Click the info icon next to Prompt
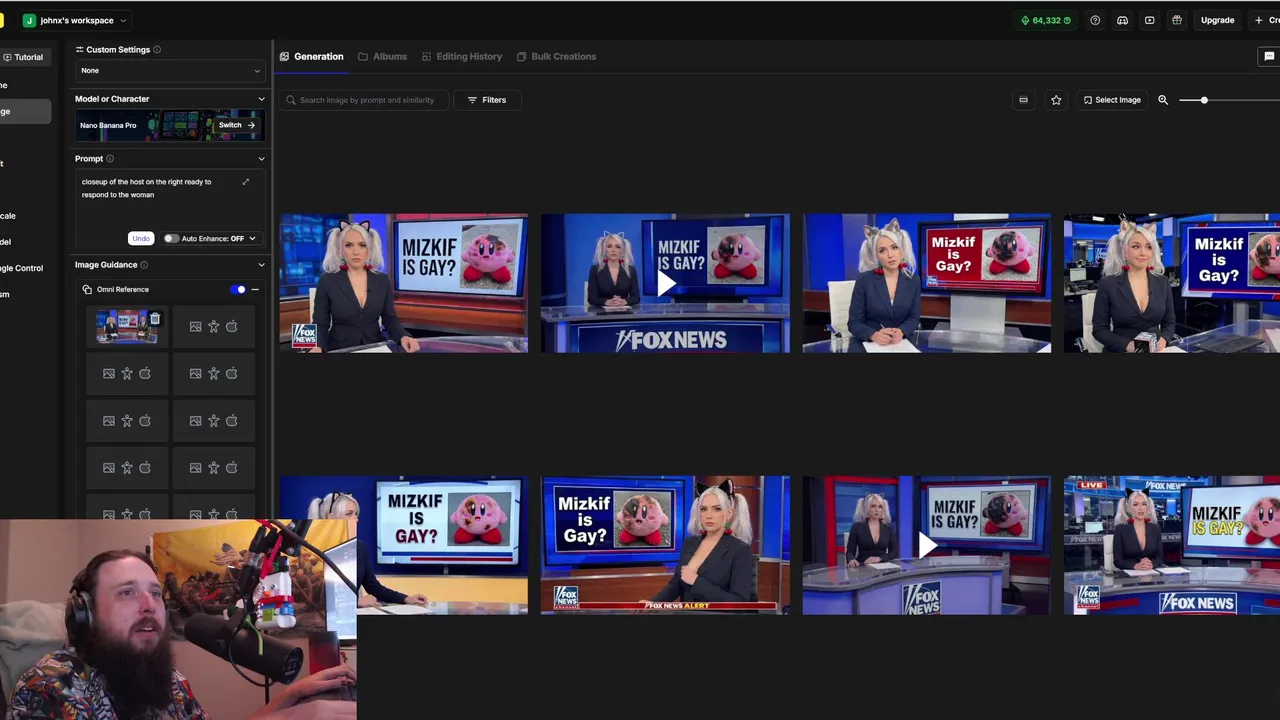1280x720 pixels. point(110,158)
